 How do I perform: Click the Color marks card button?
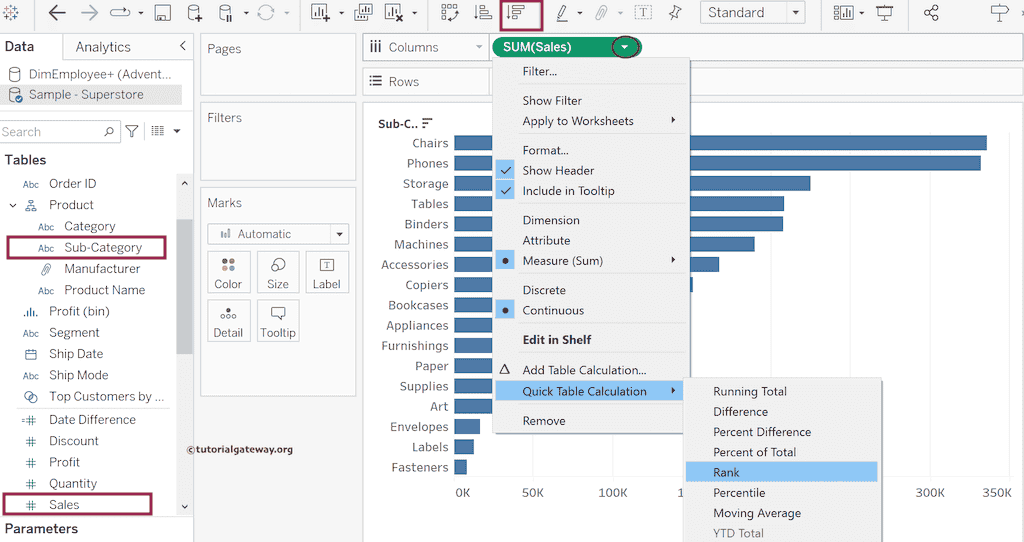pos(228,272)
